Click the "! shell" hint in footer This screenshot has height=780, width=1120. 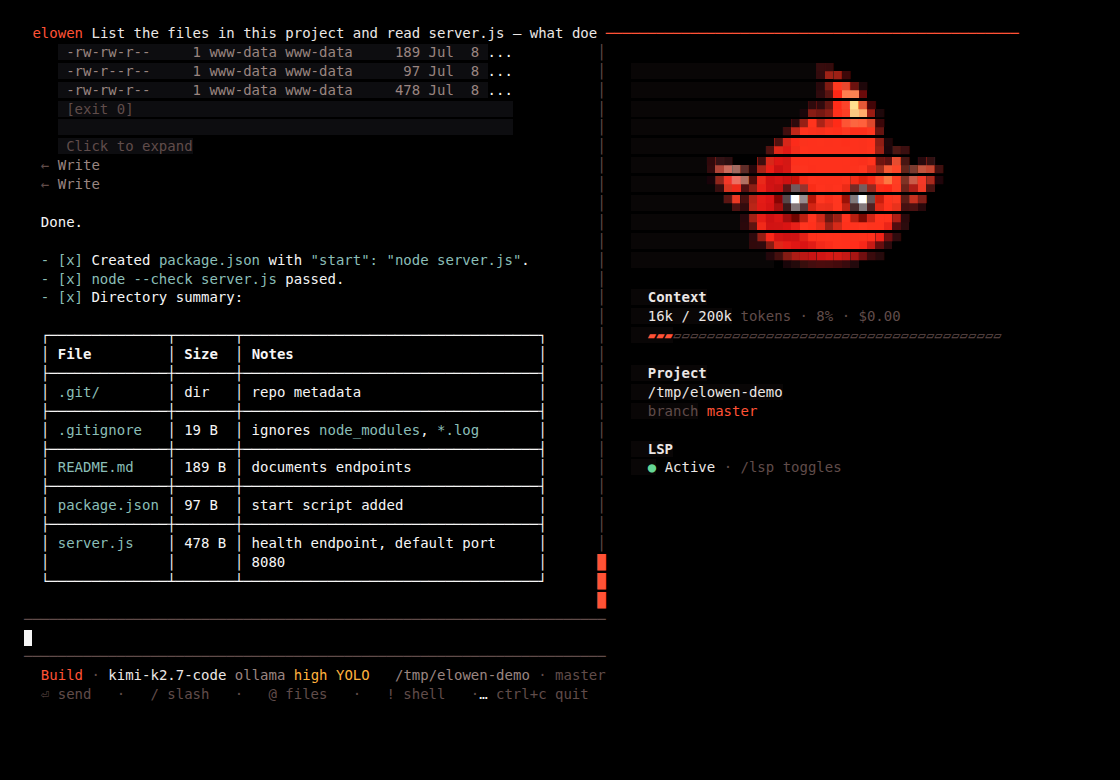(416, 694)
